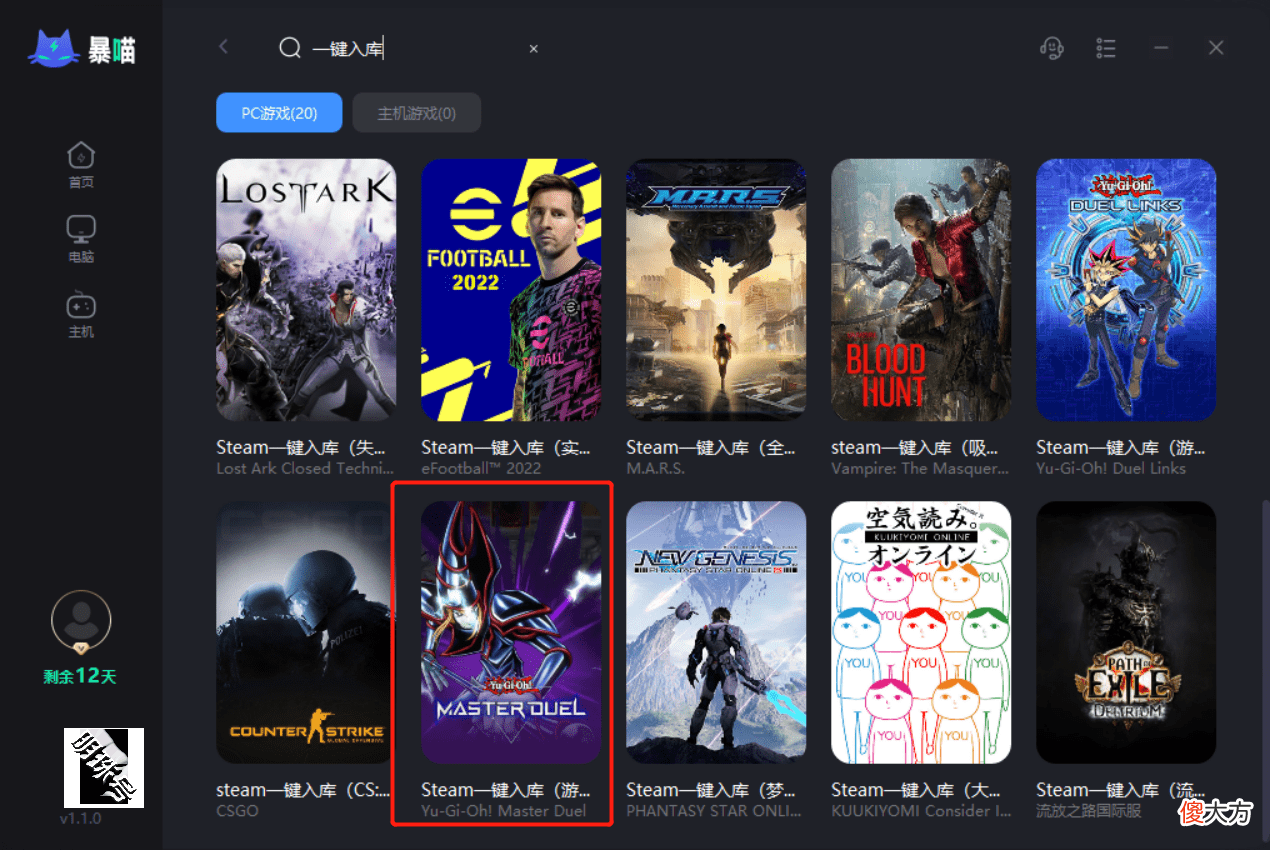Close the 暴喵 window
1270x850 pixels.
coord(1216,48)
